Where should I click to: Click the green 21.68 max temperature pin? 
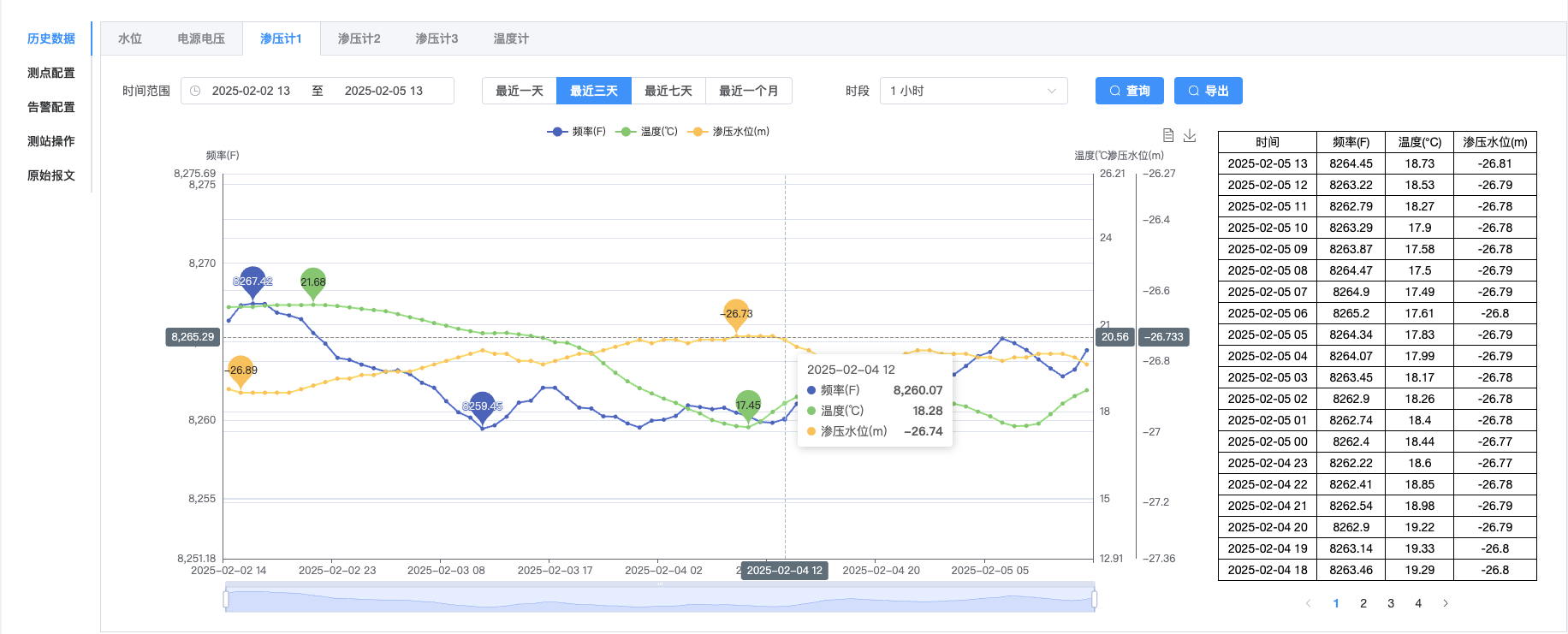tap(313, 281)
